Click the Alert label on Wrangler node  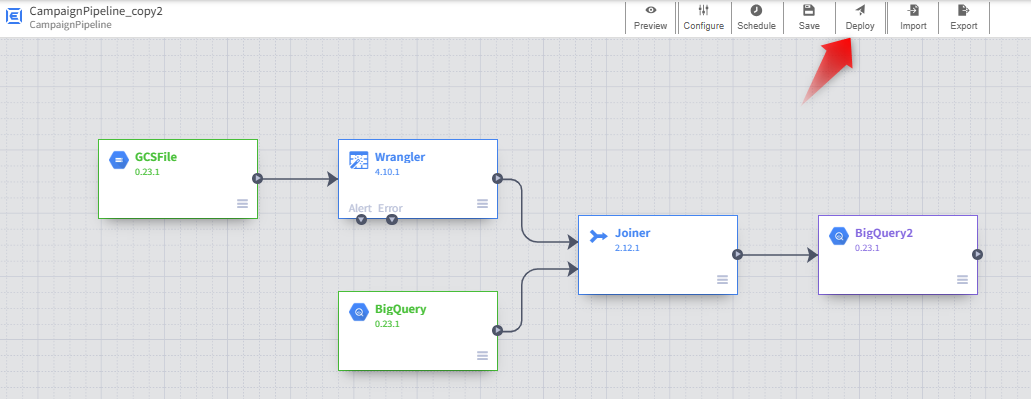point(360,208)
